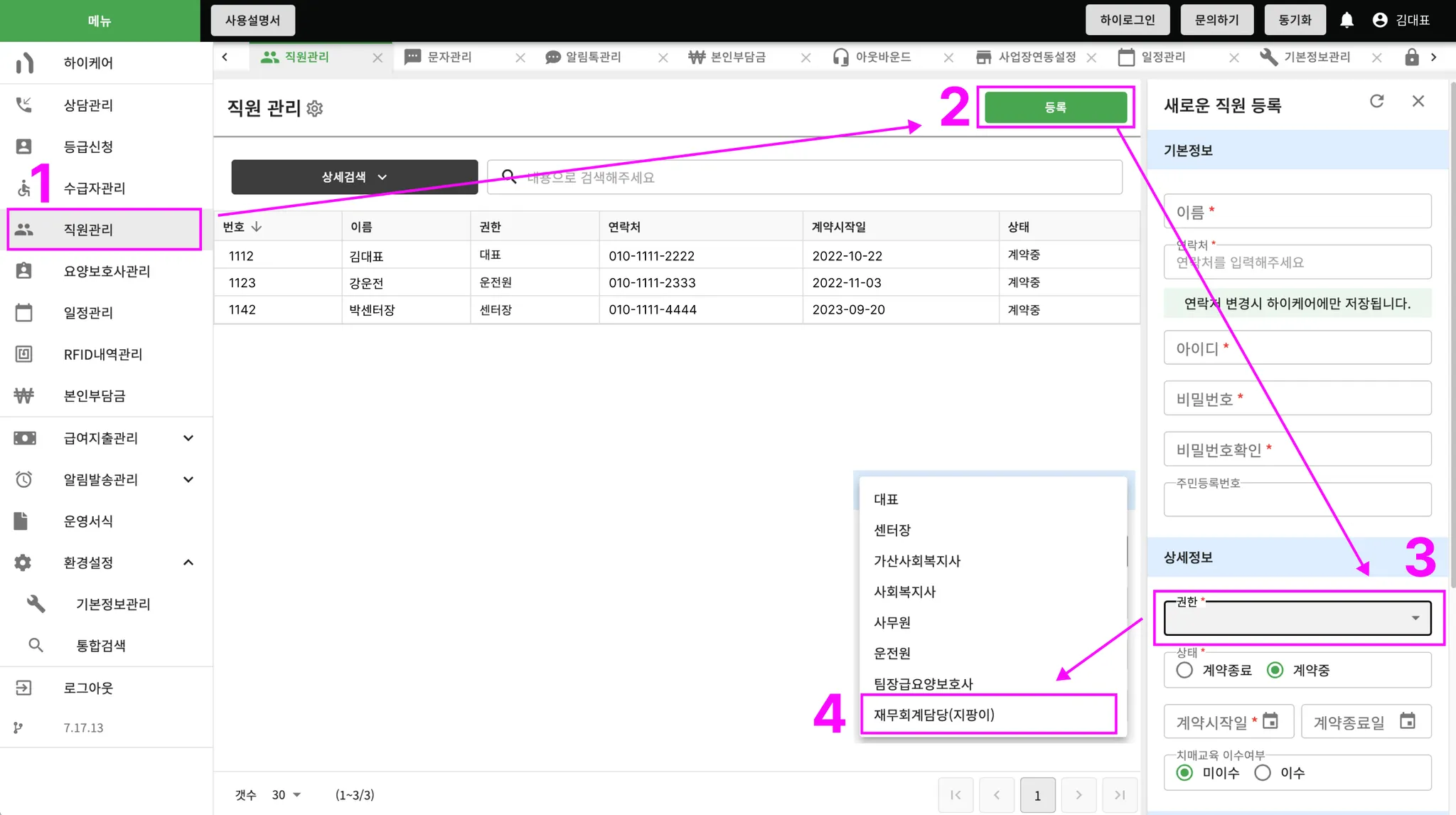This screenshot has height=815, width=1456.
Task: Click the green 등록 button
Action: click(1055, 107)
